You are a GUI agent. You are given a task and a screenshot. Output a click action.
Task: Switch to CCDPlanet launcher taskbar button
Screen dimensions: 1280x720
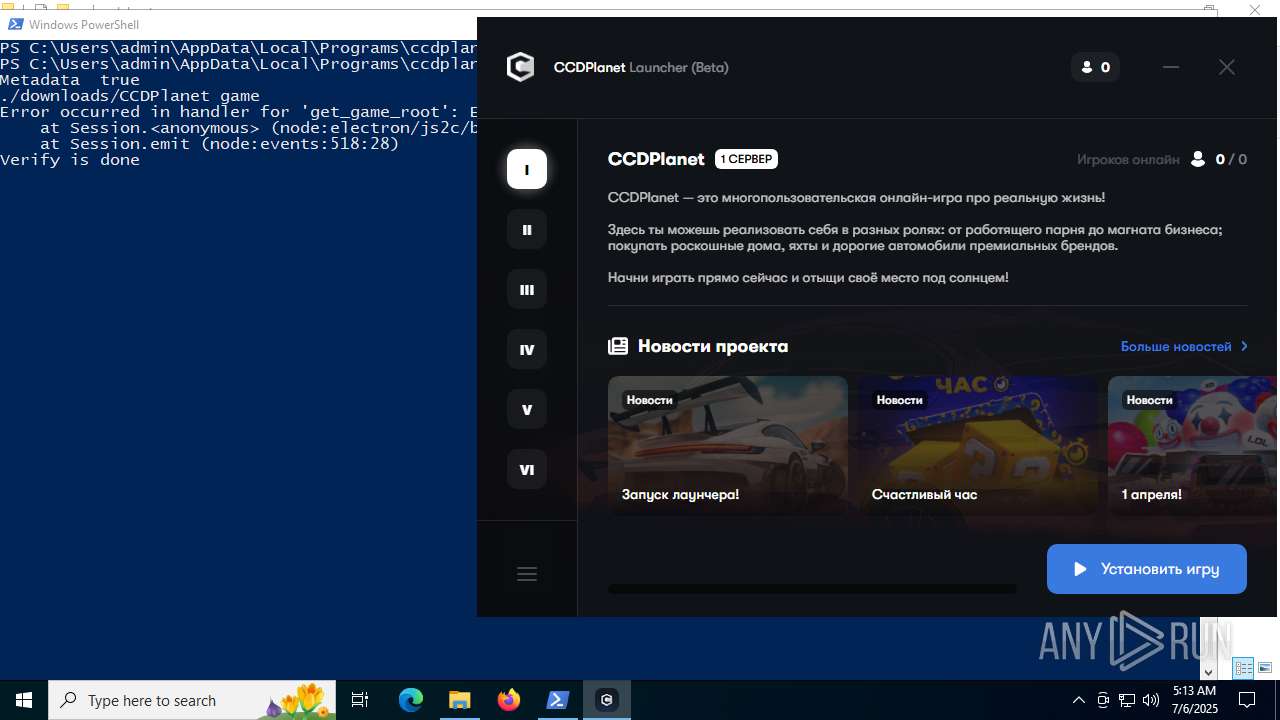607,700
